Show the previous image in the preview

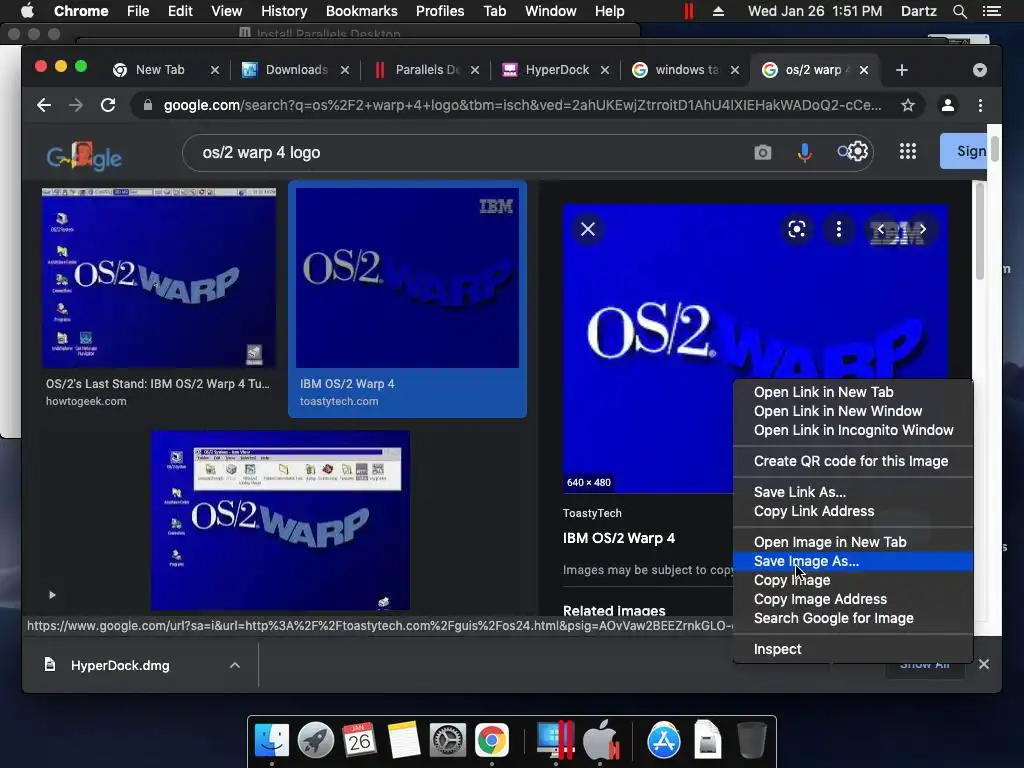point(881,229)
